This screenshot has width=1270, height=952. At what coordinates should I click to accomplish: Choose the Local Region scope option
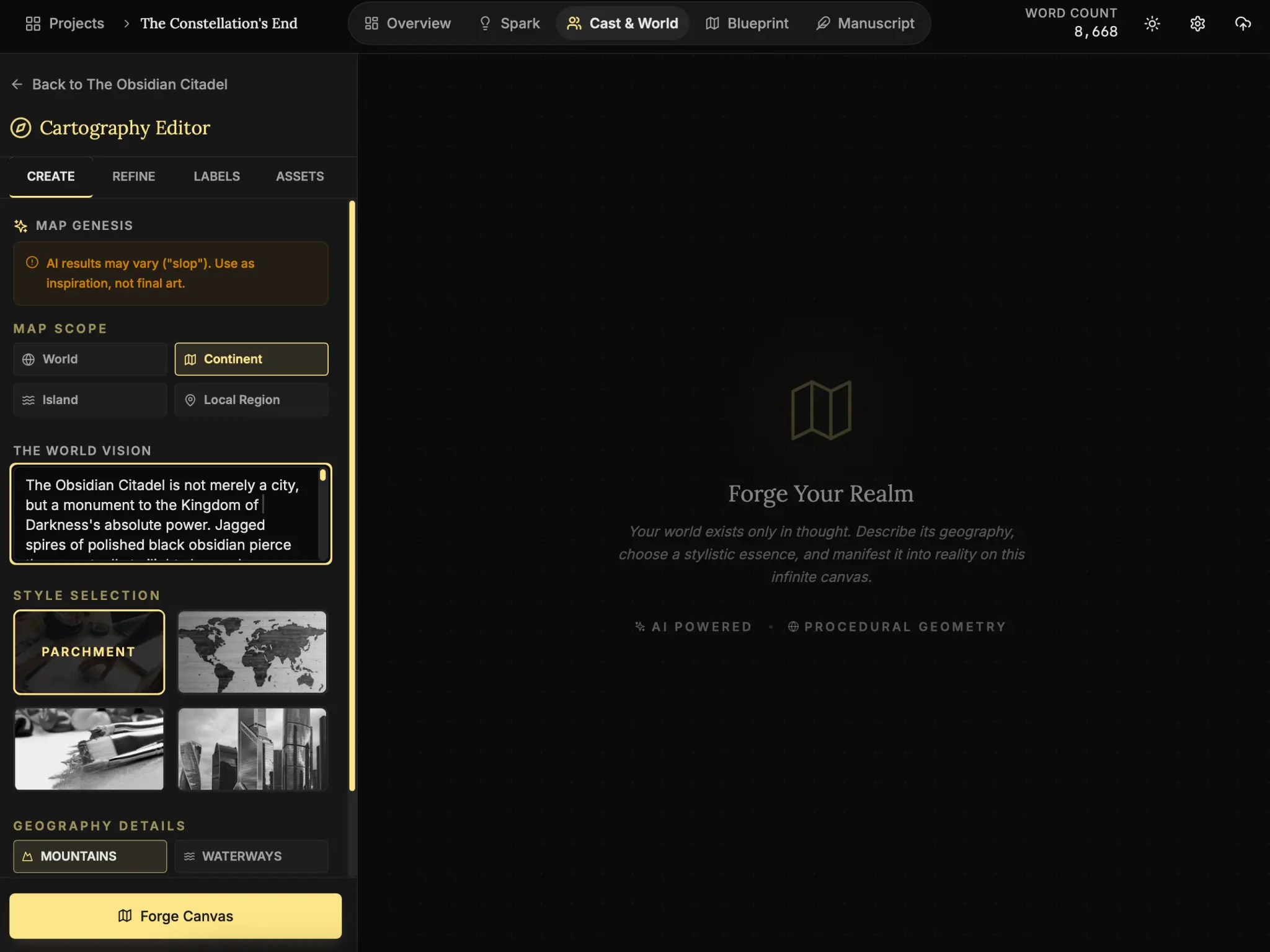(x=251, y=400)
